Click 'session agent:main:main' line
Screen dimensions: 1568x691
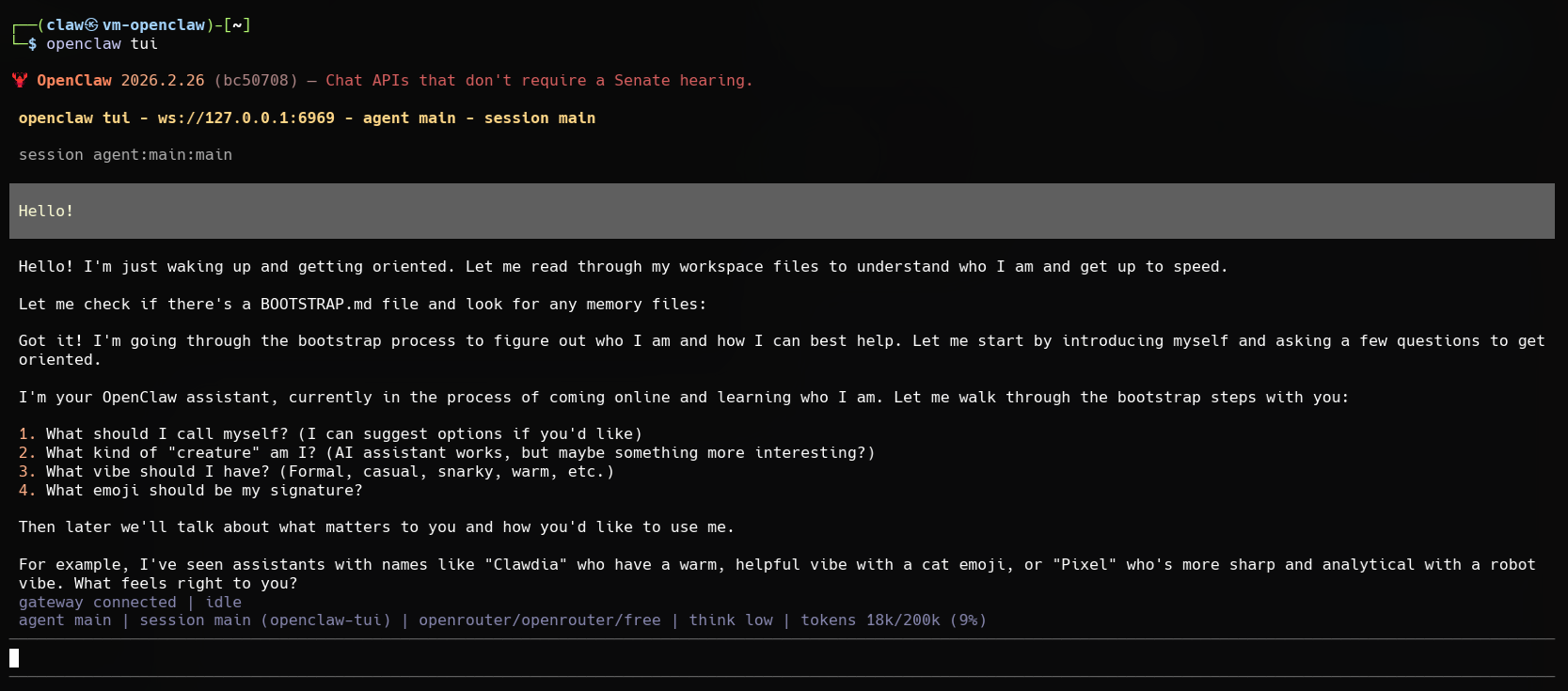pyautogui.click(x=125, y=155)
